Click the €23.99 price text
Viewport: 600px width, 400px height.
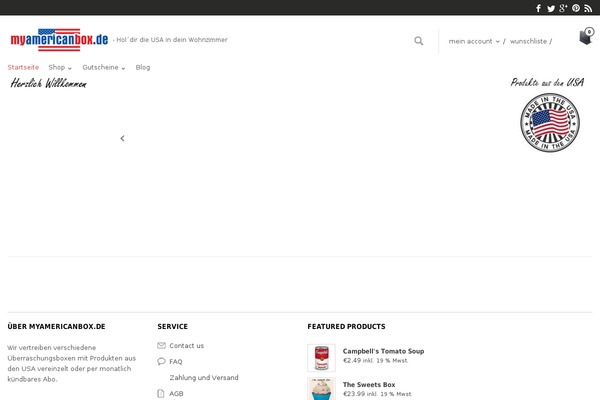[354, 394]
